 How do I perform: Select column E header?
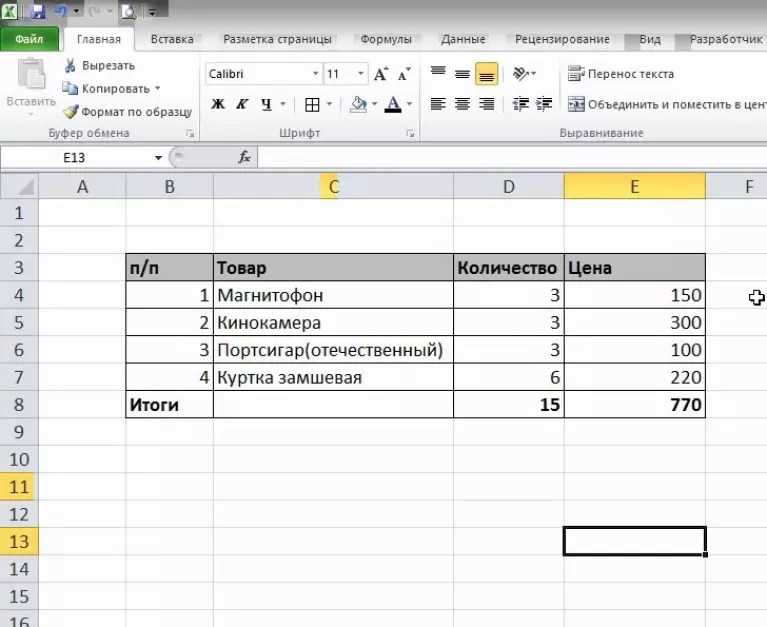click(x=634, y=186)
